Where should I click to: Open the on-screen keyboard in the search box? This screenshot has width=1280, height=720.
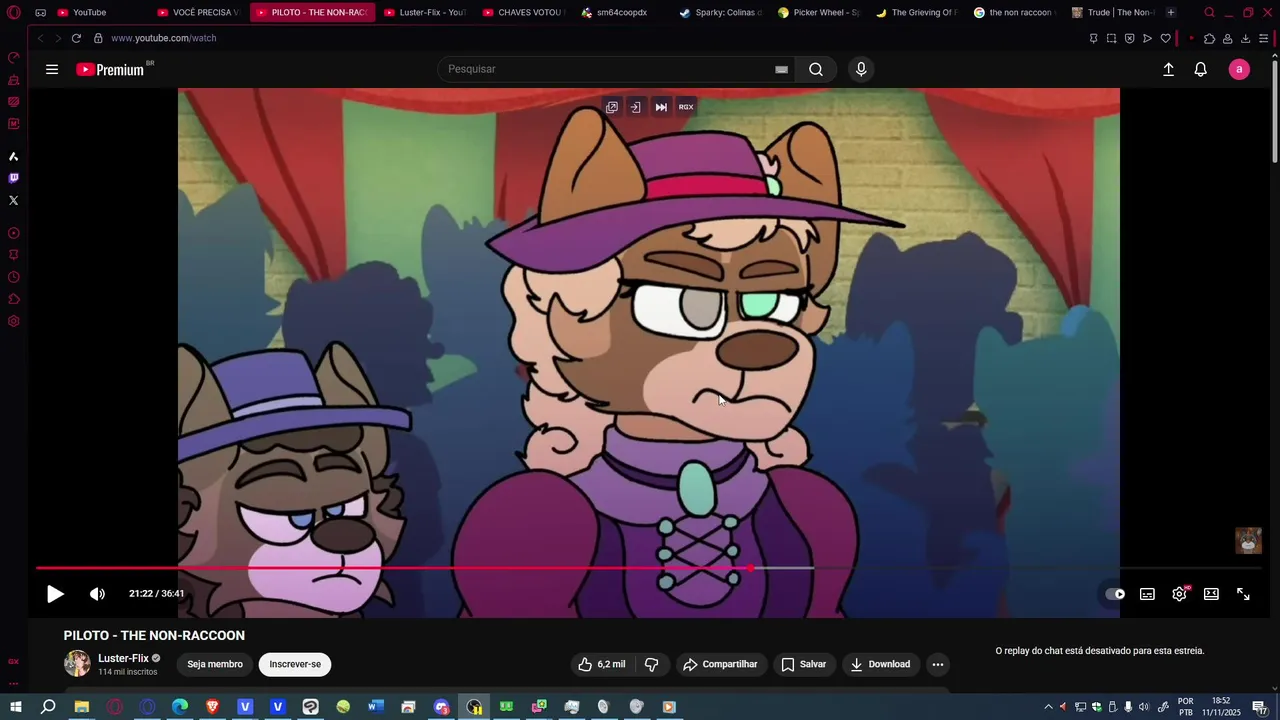[x=781, y=69]
